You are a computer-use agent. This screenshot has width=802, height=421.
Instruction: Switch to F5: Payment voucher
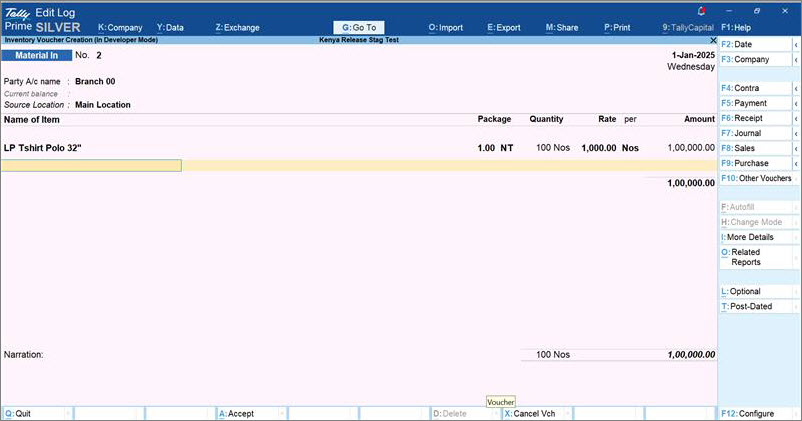tap(756, 103)
